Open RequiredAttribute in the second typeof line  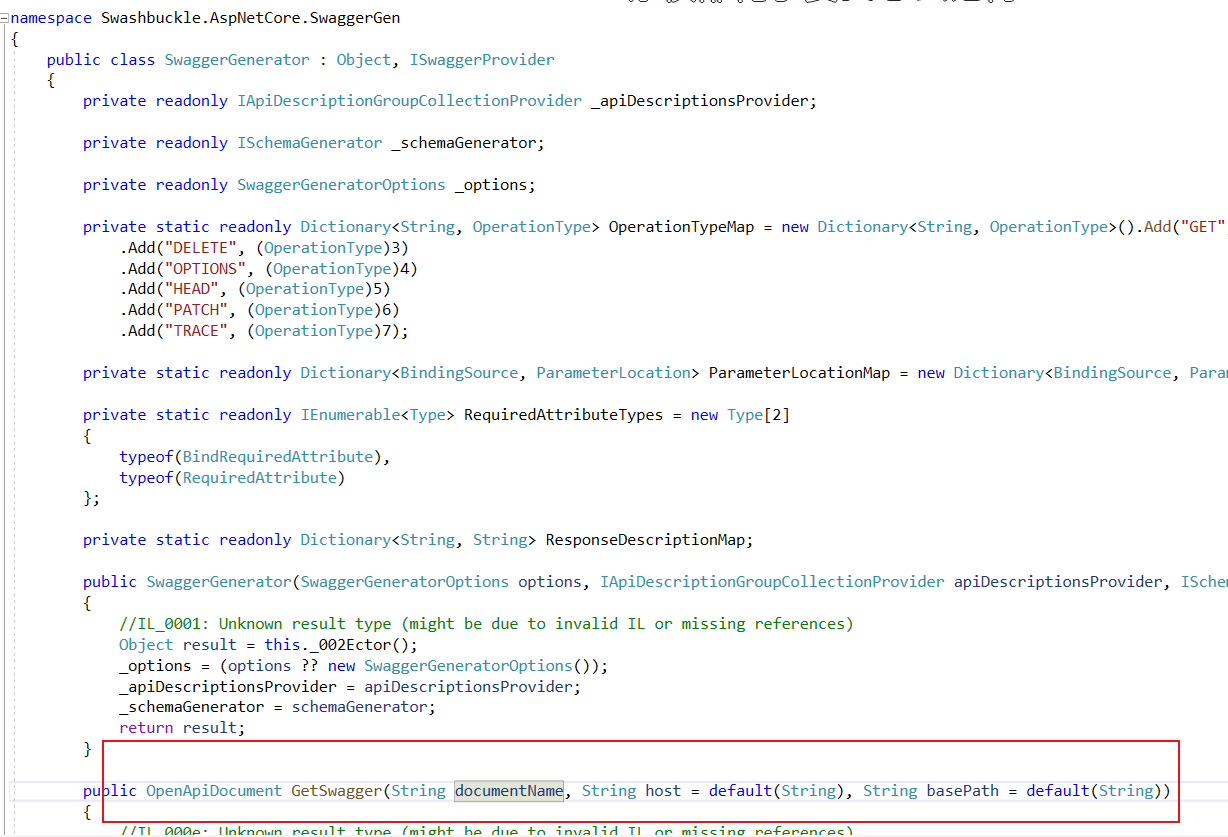coord(259,477)
